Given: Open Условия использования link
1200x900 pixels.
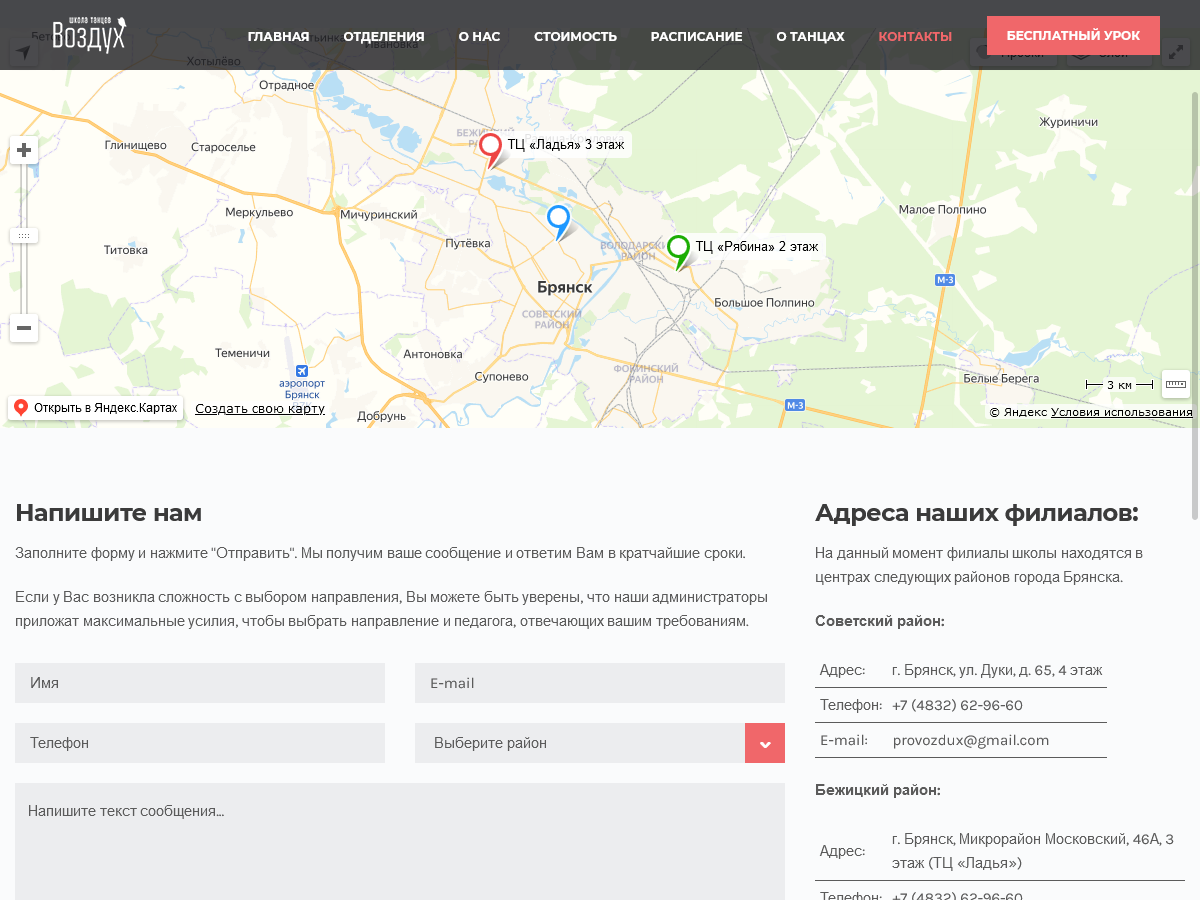Looking at the screenshot, I should click(1121, 412).
